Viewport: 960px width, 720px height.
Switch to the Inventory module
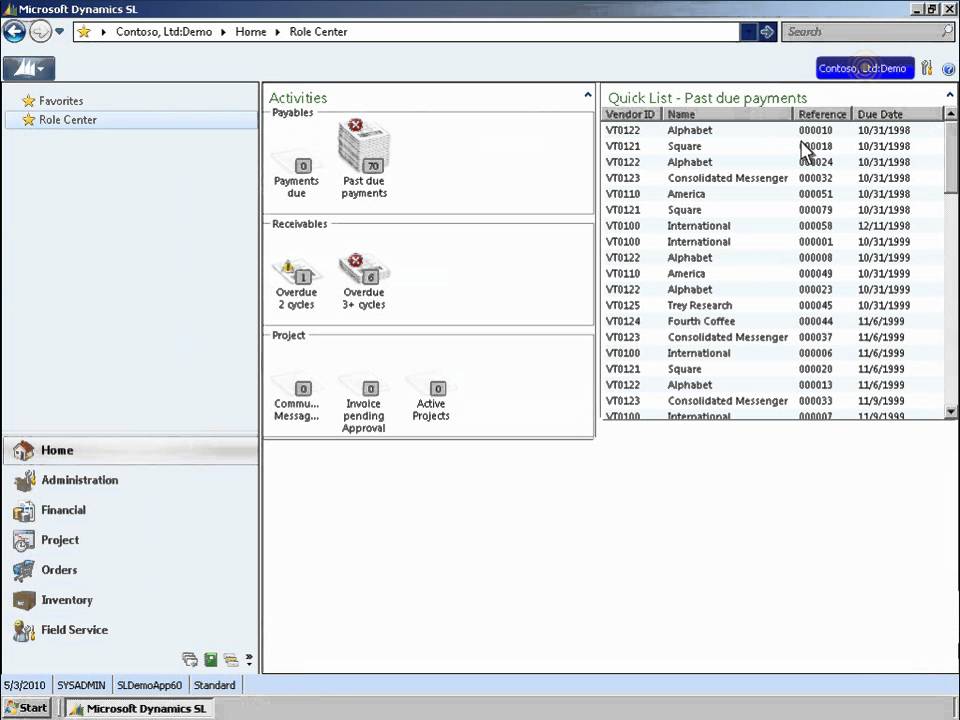tap(131, 601)
